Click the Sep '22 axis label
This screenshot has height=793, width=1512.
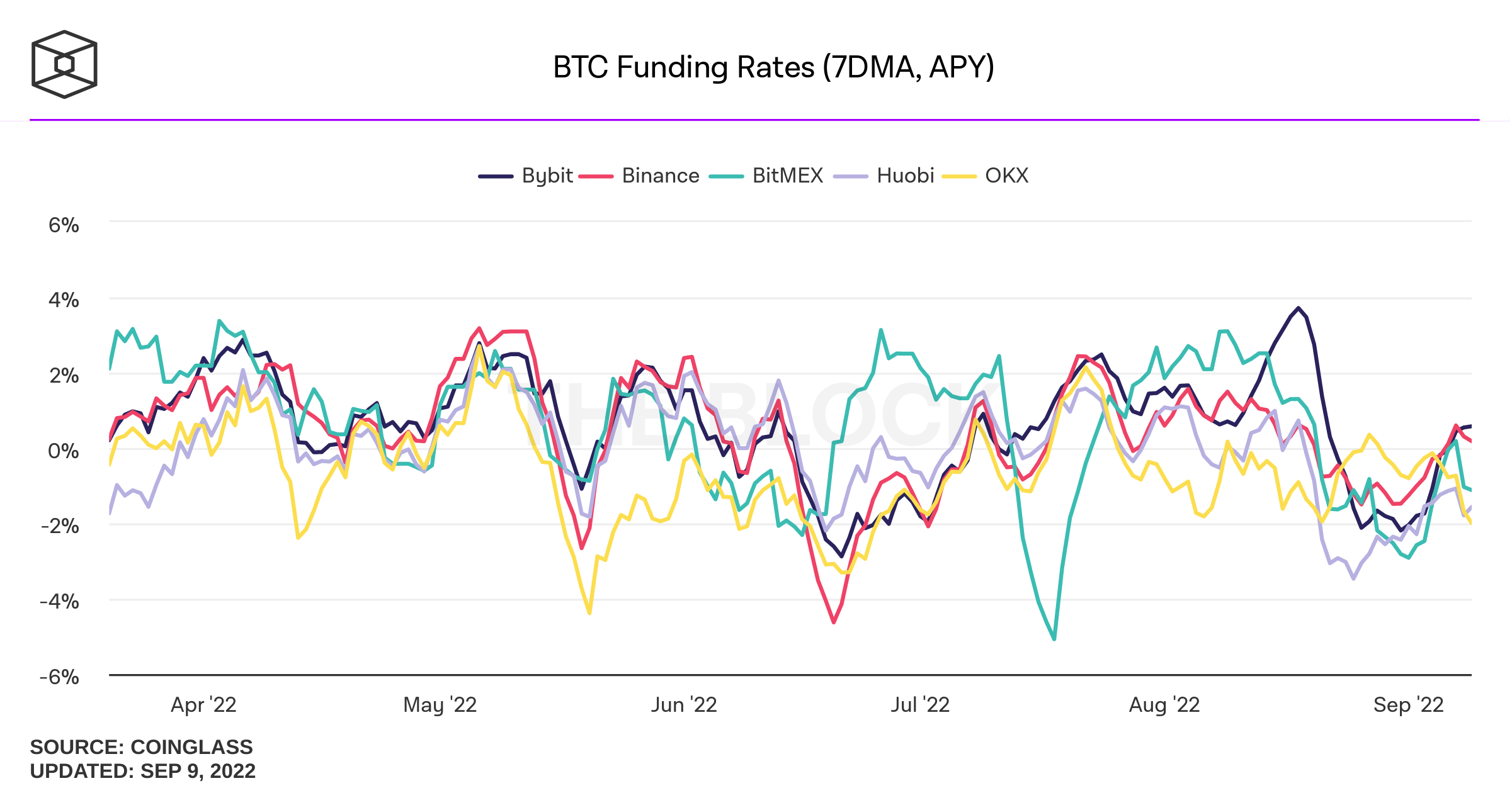(x=1408, y=705)
